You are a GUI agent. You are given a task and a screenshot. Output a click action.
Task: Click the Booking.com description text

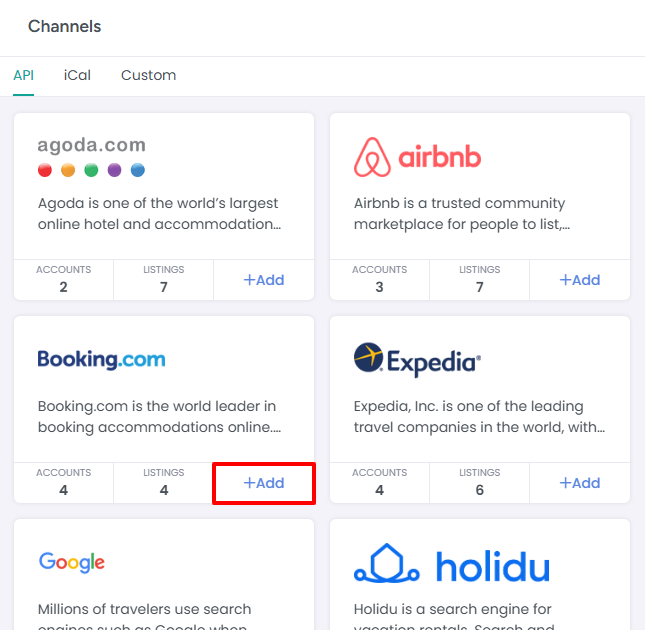pos(160,417)
